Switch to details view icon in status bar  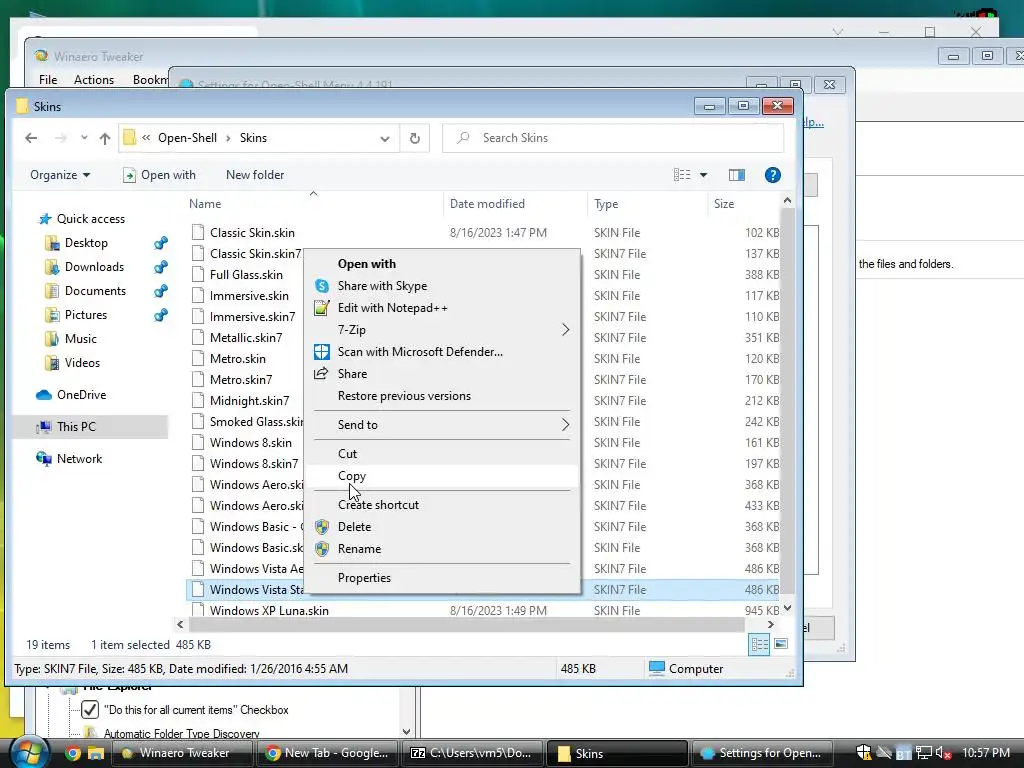[x=759, y=645]
